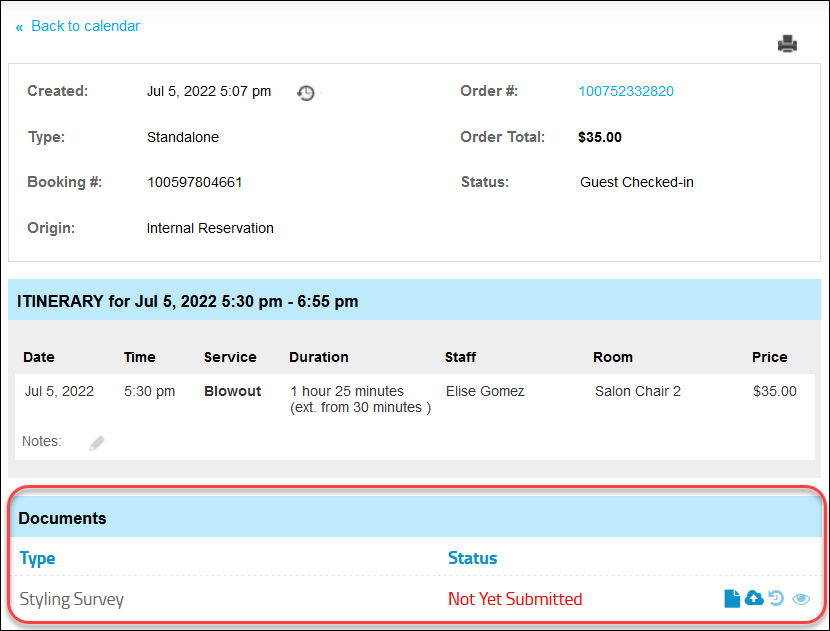Image resolution: width=830 pixels, height=631 pixels.
Task: Click the 'Blowout' service name
Action: point(232,391)
